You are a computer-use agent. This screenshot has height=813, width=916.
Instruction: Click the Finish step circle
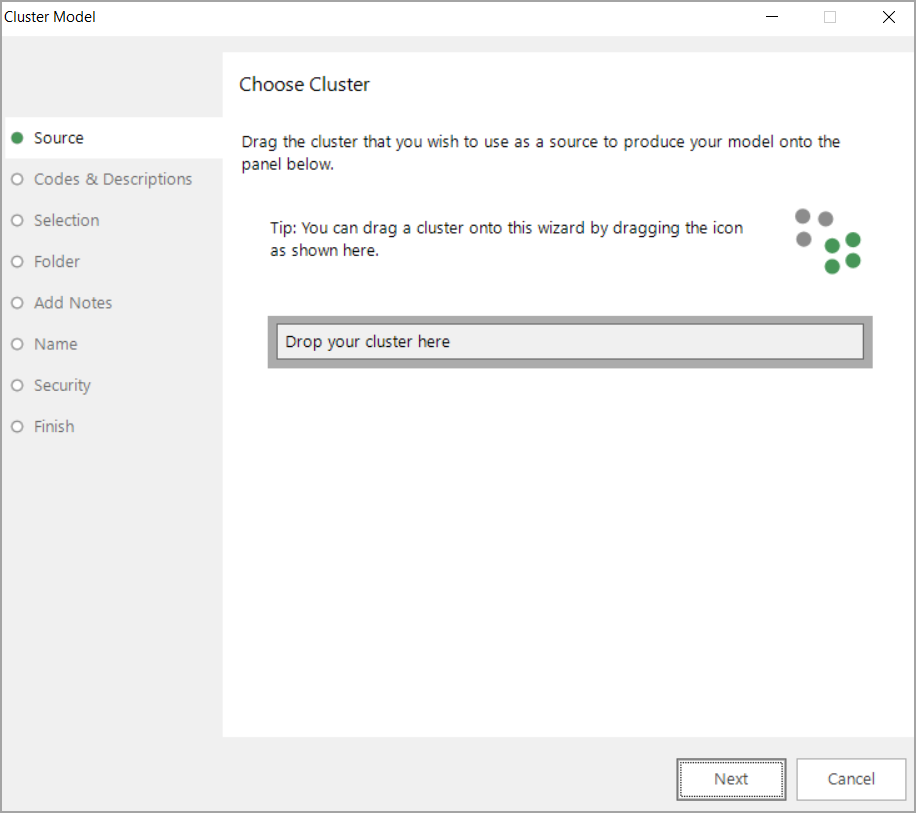click(18, 426)
